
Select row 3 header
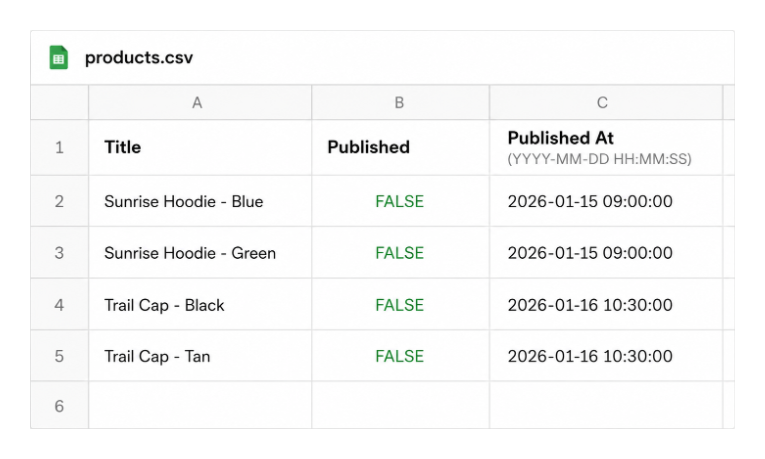coord(60,253)
